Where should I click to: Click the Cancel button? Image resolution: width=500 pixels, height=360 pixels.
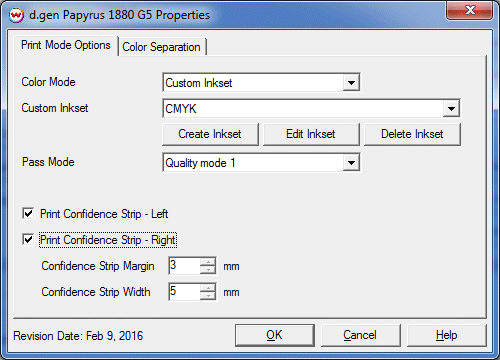pos(361,335)
